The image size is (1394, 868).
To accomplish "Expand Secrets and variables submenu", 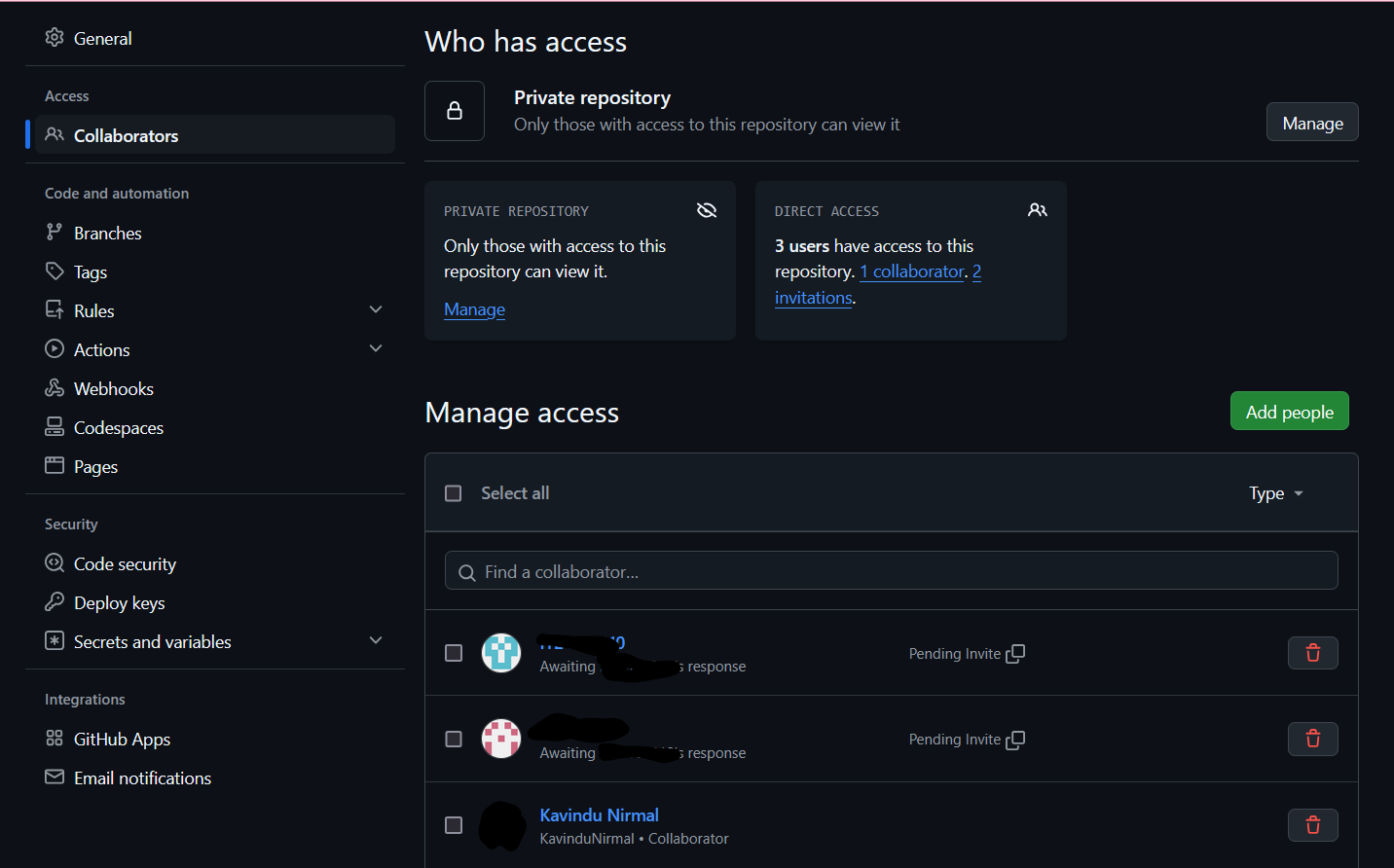I will [x=376, y=641].
